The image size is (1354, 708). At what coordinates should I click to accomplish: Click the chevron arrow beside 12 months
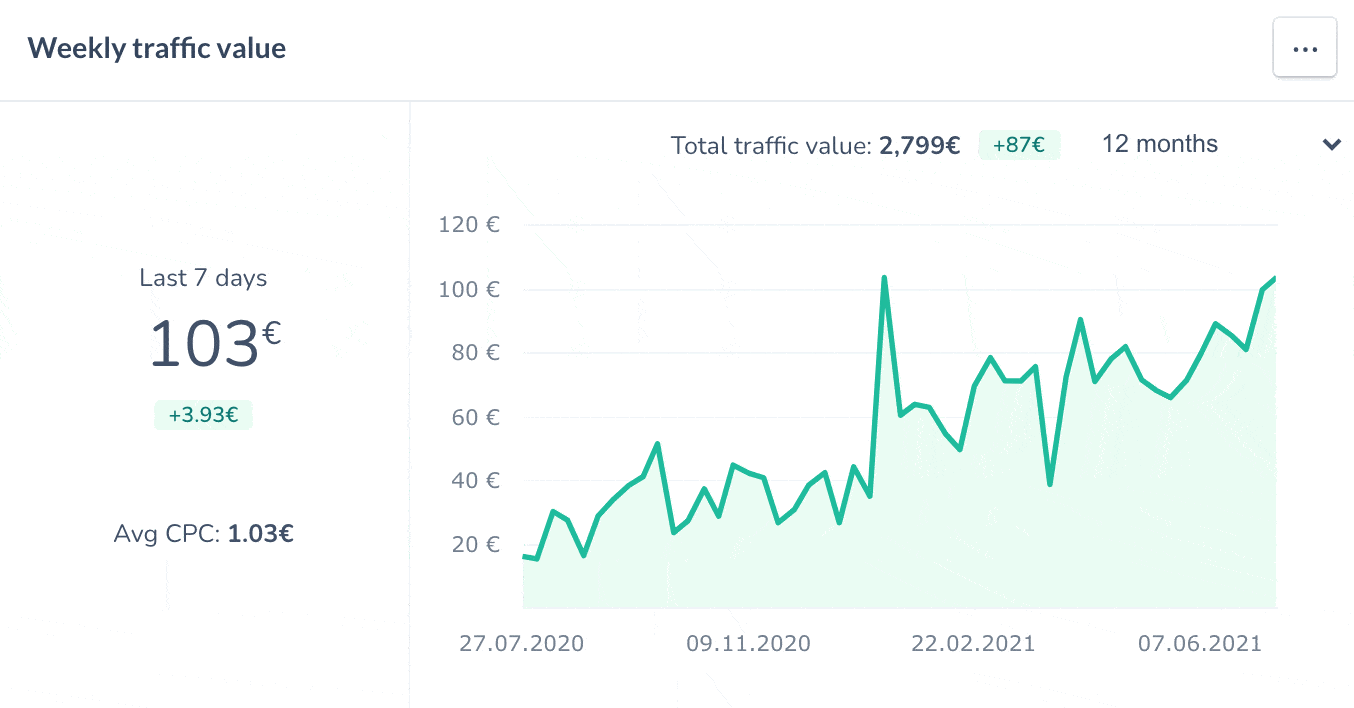(1331, 145)
